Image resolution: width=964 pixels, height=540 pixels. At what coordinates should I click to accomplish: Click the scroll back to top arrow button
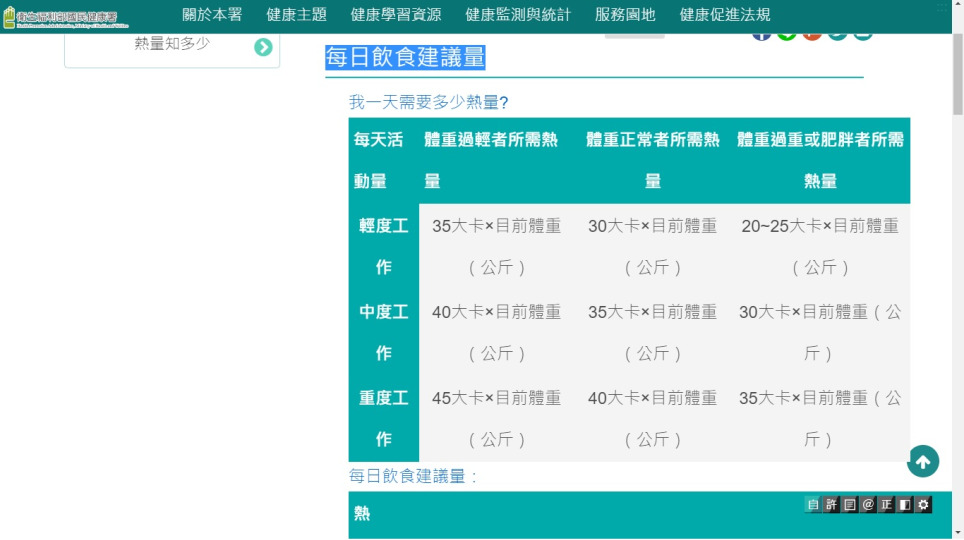(x=922, y=461)
